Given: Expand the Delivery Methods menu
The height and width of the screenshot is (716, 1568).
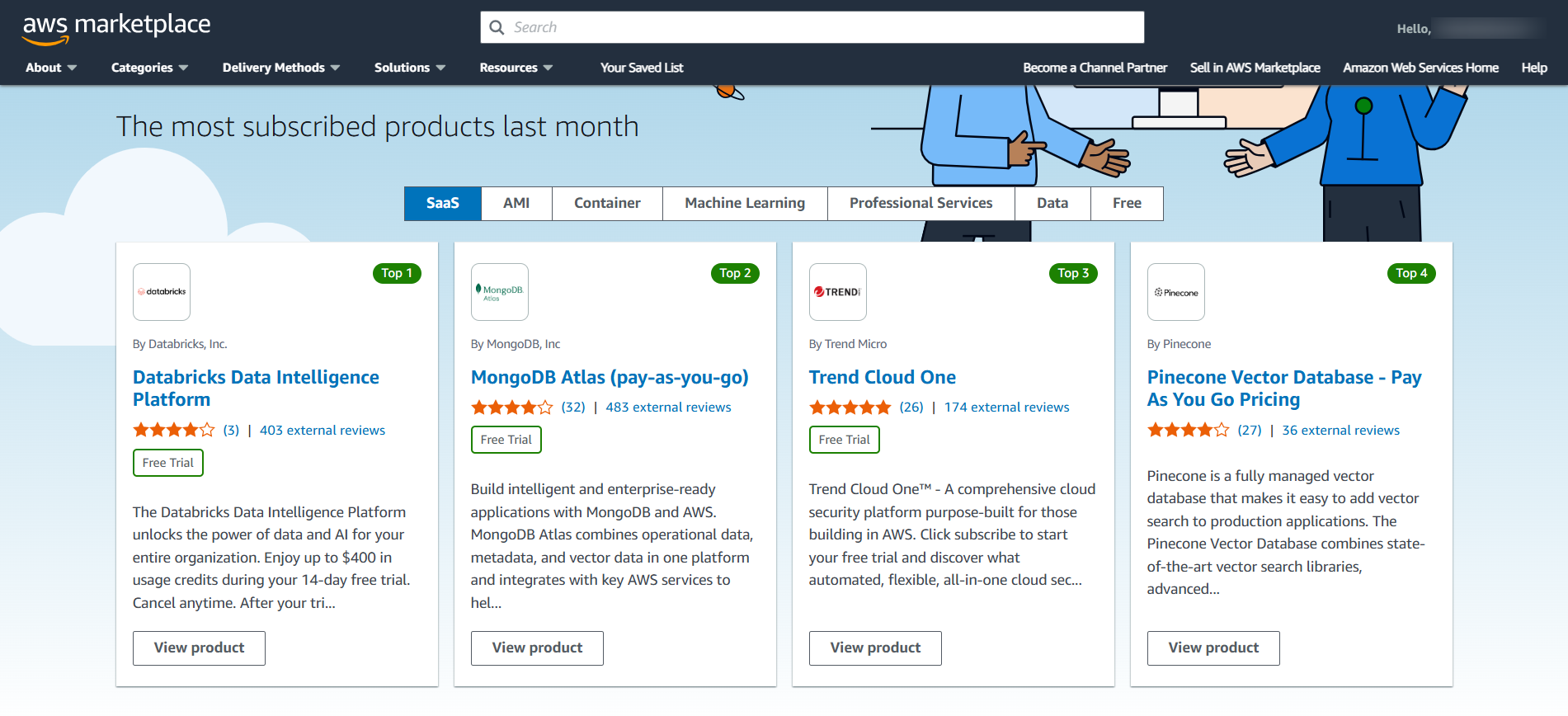Looking at the screenshot, I should pyautogui.click(x=280, y=68).
